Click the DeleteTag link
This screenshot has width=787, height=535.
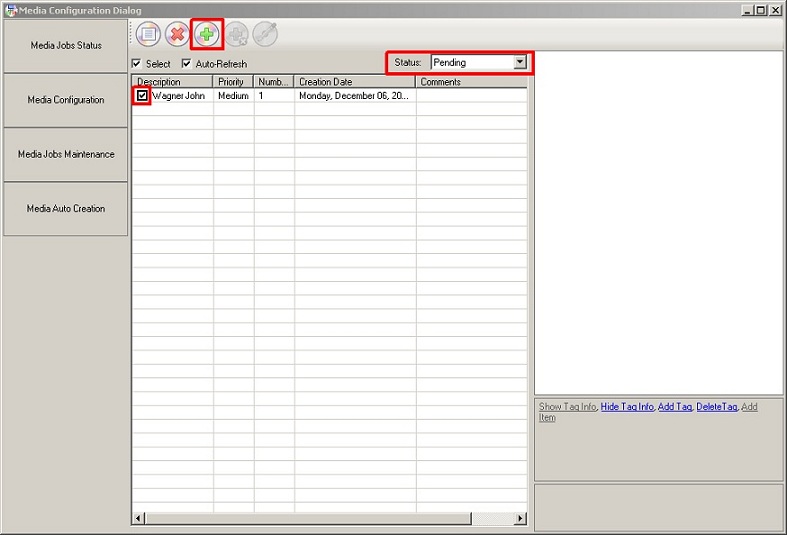[x=717, y=407]
